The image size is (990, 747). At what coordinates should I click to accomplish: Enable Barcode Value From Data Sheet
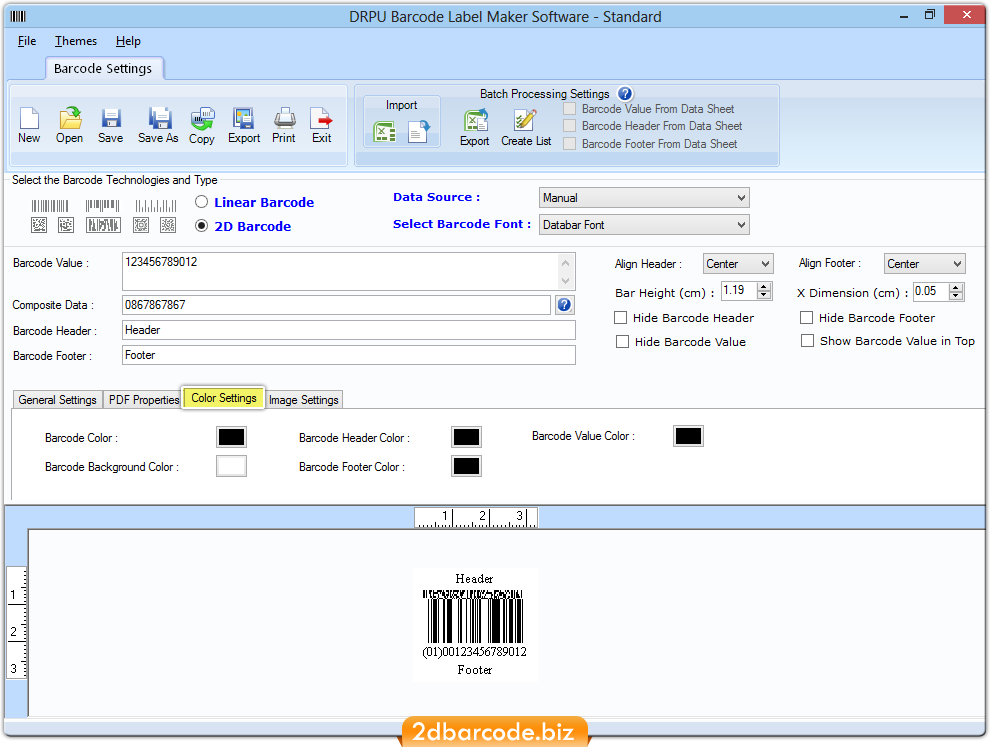coord(570,109)
